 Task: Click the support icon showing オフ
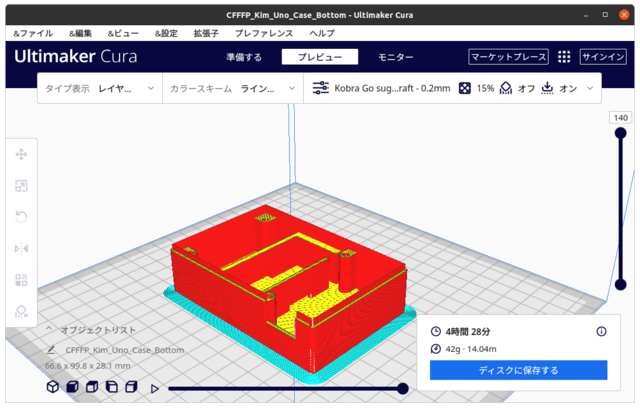506,88
